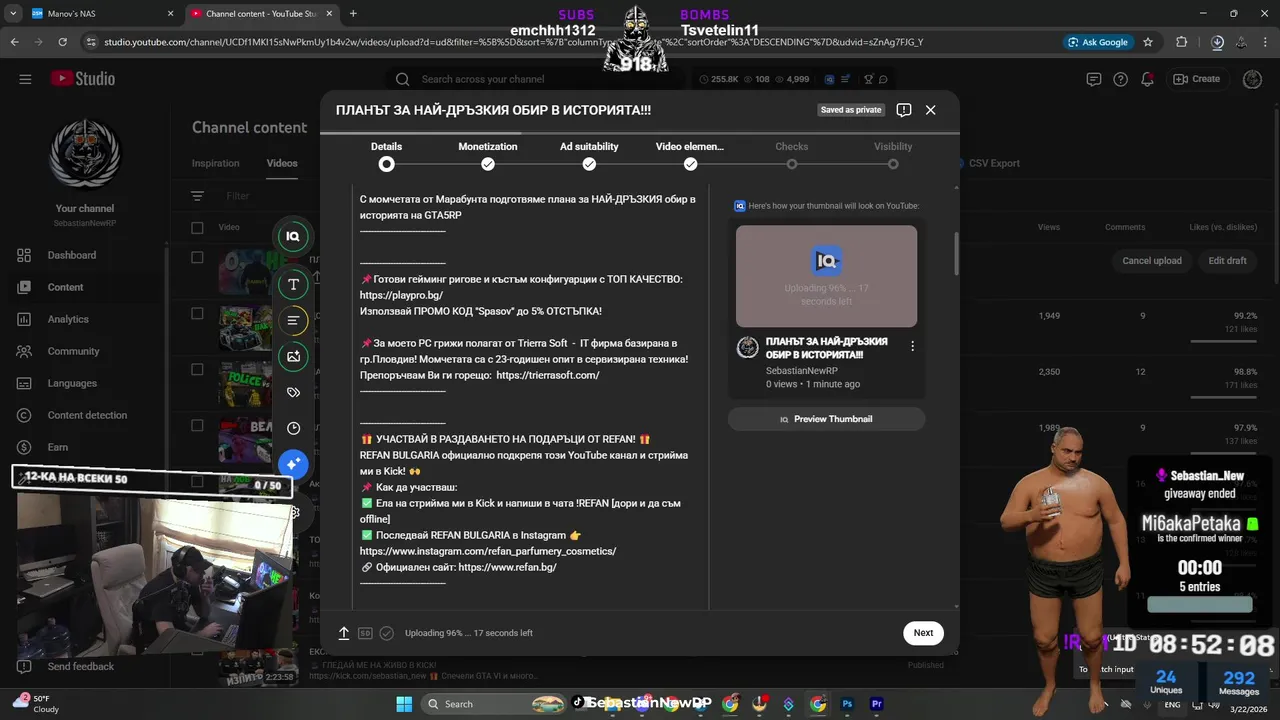Viewport: 1280px width, 720px height.
Task: Open the Windows Start menu
Action: click(404, 704)
